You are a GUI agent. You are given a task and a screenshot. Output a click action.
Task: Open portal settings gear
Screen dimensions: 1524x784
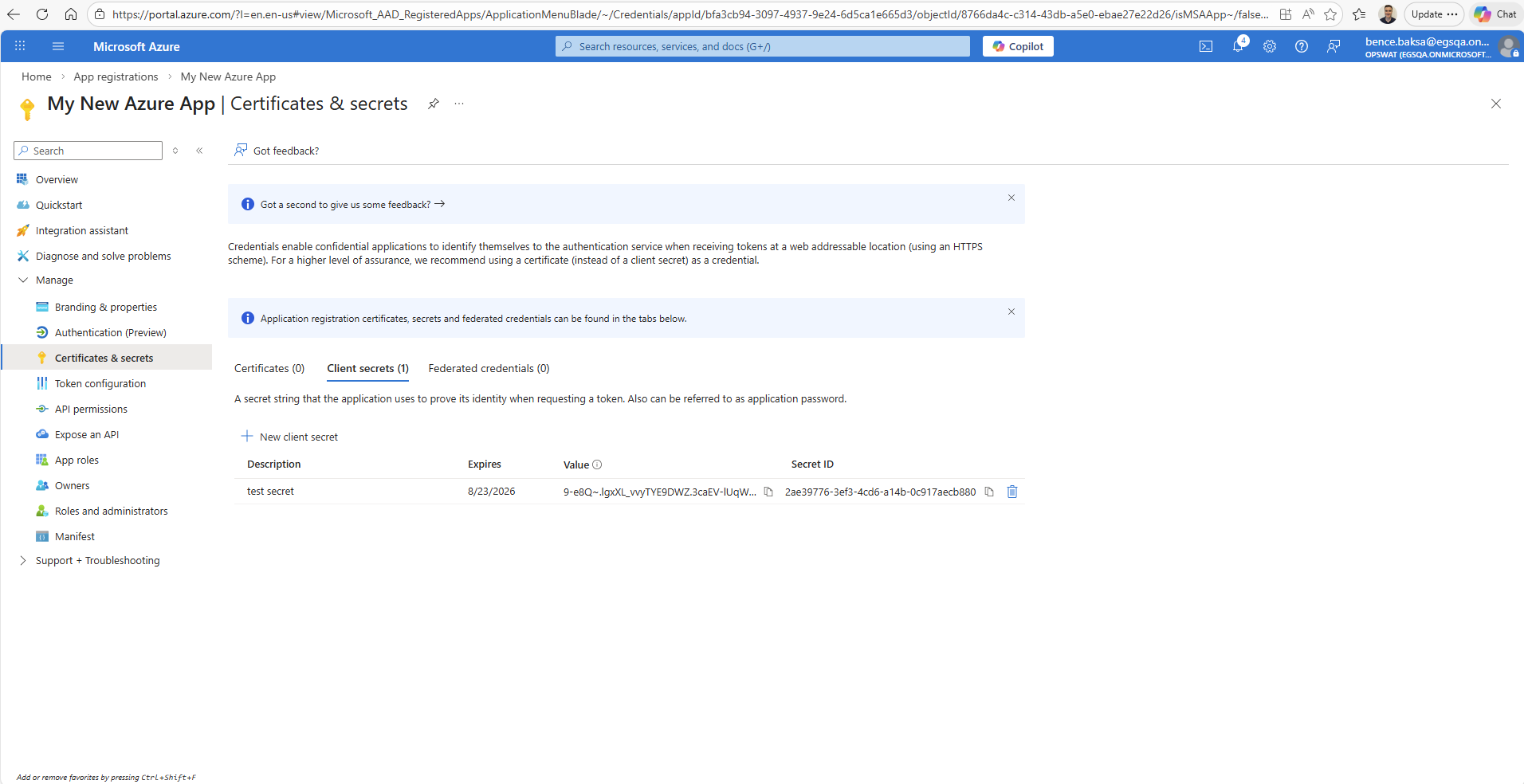(x=1270, y=46)
